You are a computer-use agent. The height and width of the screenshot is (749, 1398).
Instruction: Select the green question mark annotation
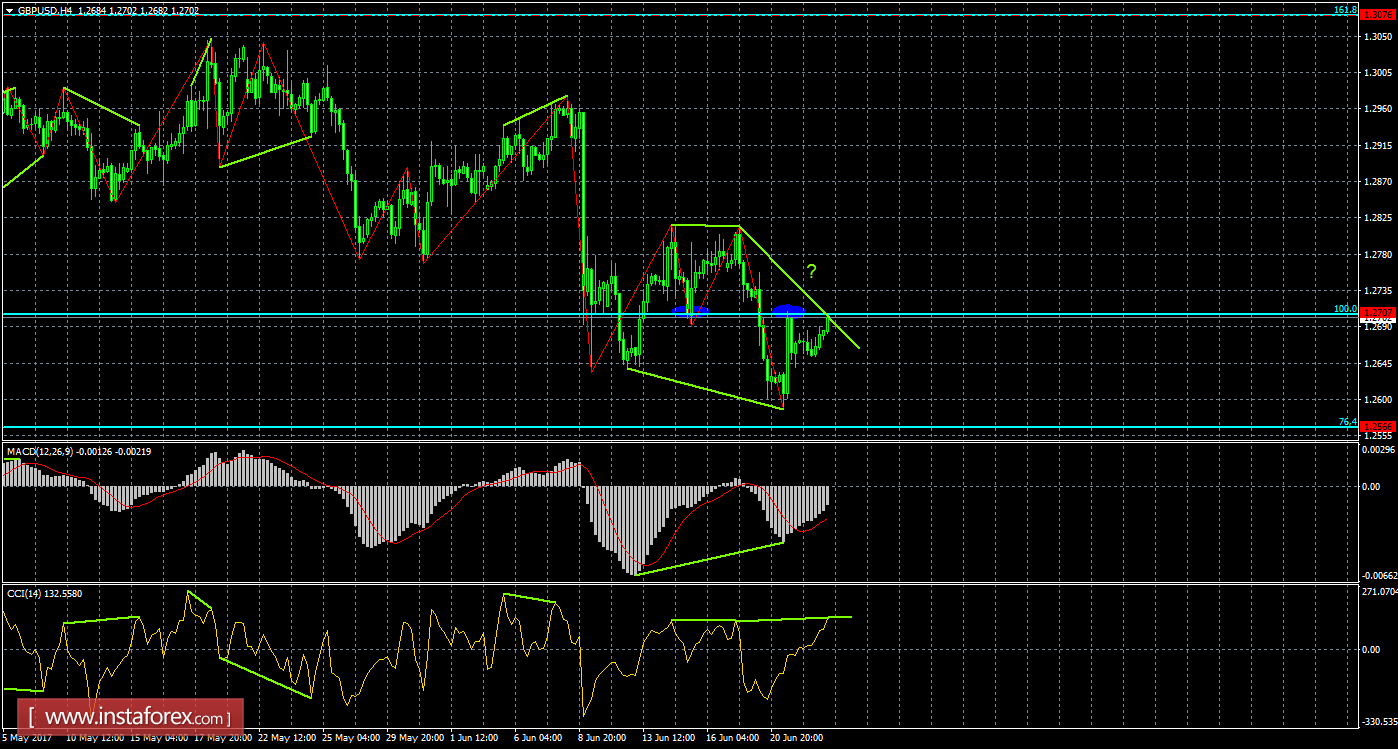(x=812, y=271)
